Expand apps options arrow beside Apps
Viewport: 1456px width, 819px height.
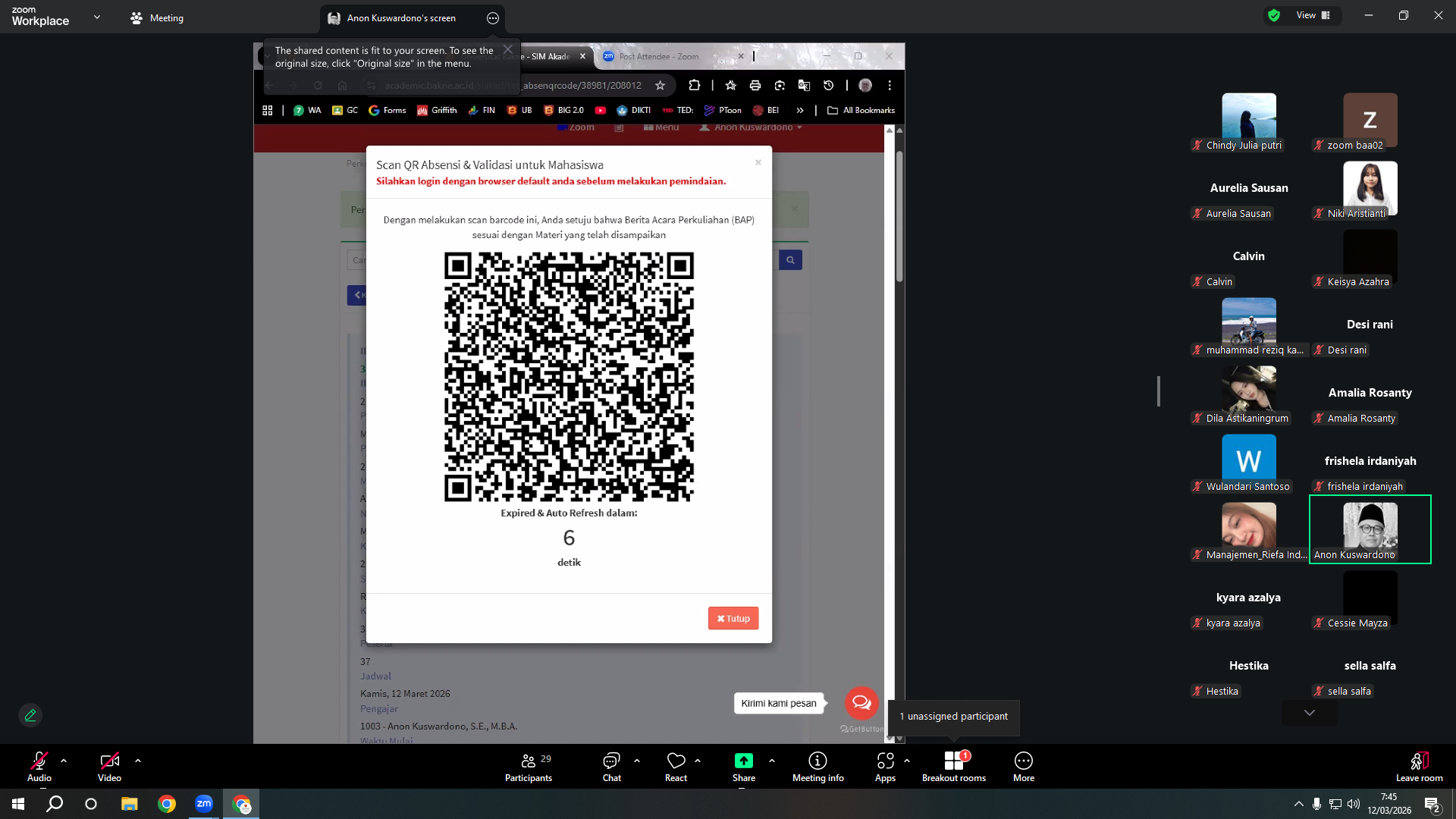pyautogui.click(x=907, y=761)
